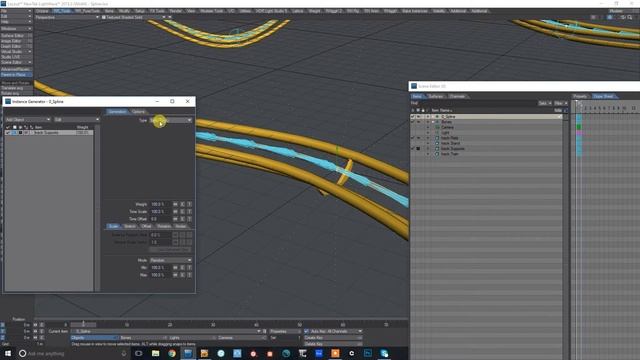The height and width of the screenshot is (360, 640).
Task: Click the Bones mode button at bottom
Action: click(x=143, y=338)
